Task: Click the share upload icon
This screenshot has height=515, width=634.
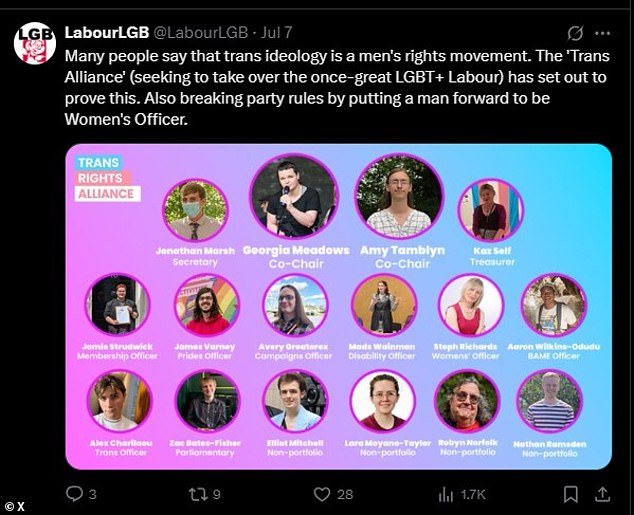Action: click(x=602, y=494)
